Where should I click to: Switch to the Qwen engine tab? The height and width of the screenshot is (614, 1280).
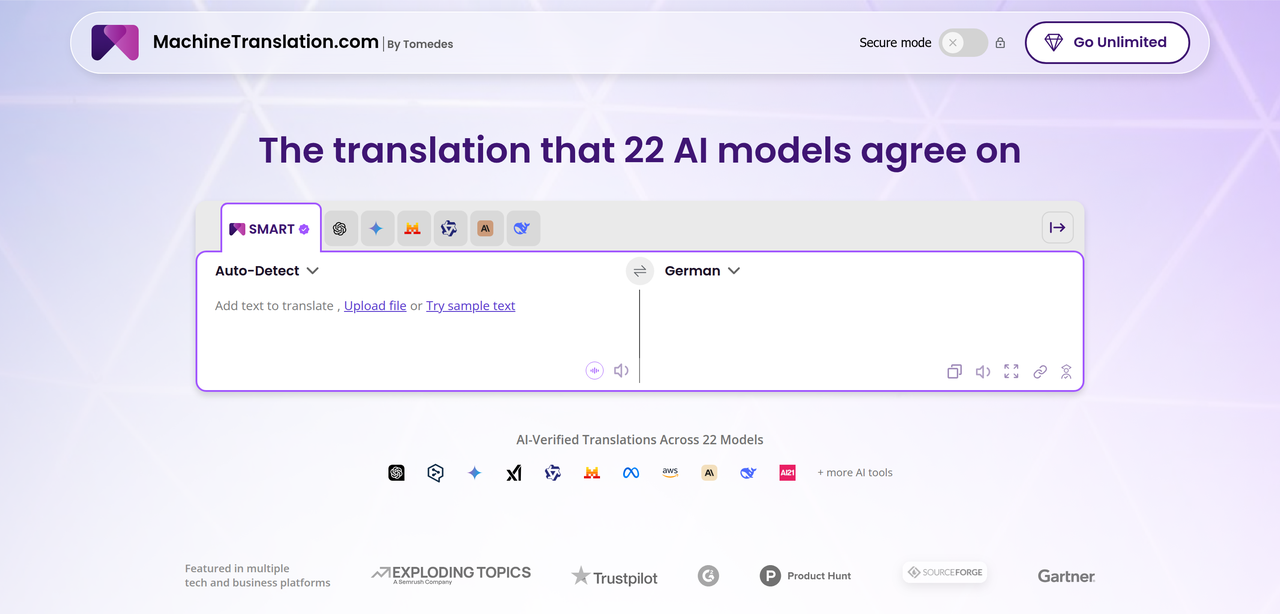pyautogui.click(x=449, y=228)
